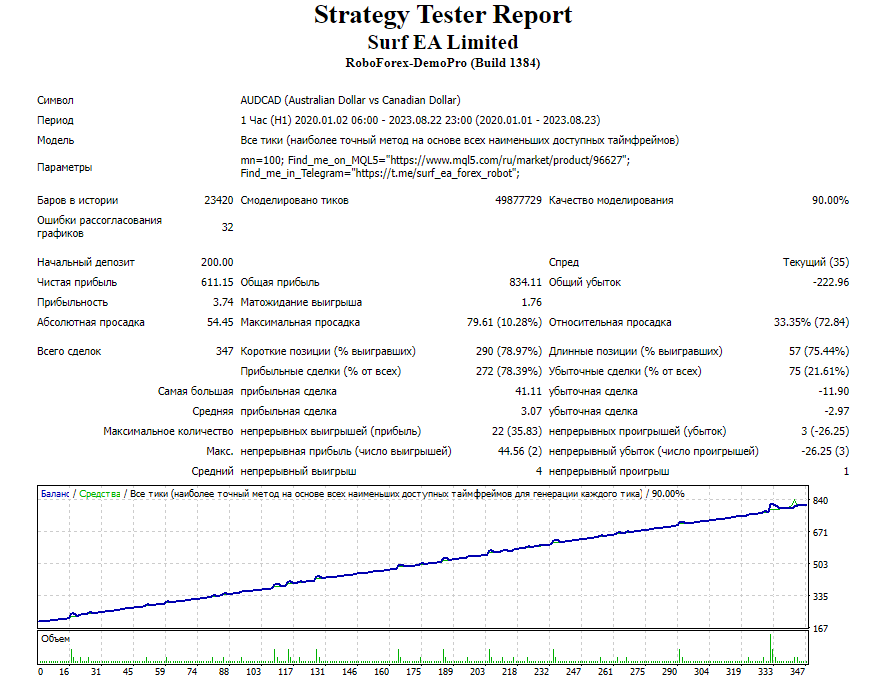Click 'Матожидание выигрыша' label
Viewport: 871px width, 683px height.
(301, 303)
